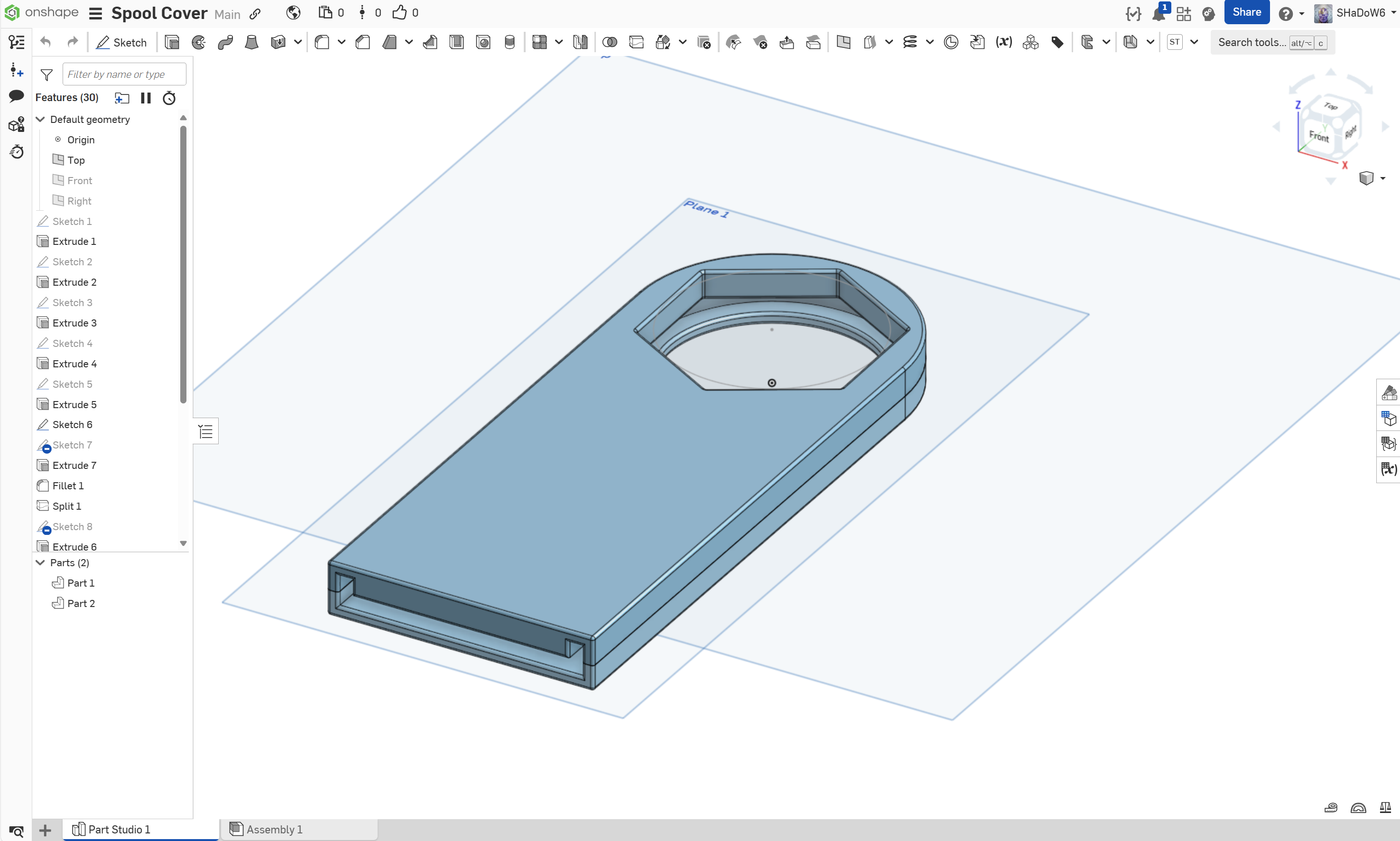The height and width of the screenshot is (841, 1400).
Task: Click the Sketch button
Action: click(121, 43)
